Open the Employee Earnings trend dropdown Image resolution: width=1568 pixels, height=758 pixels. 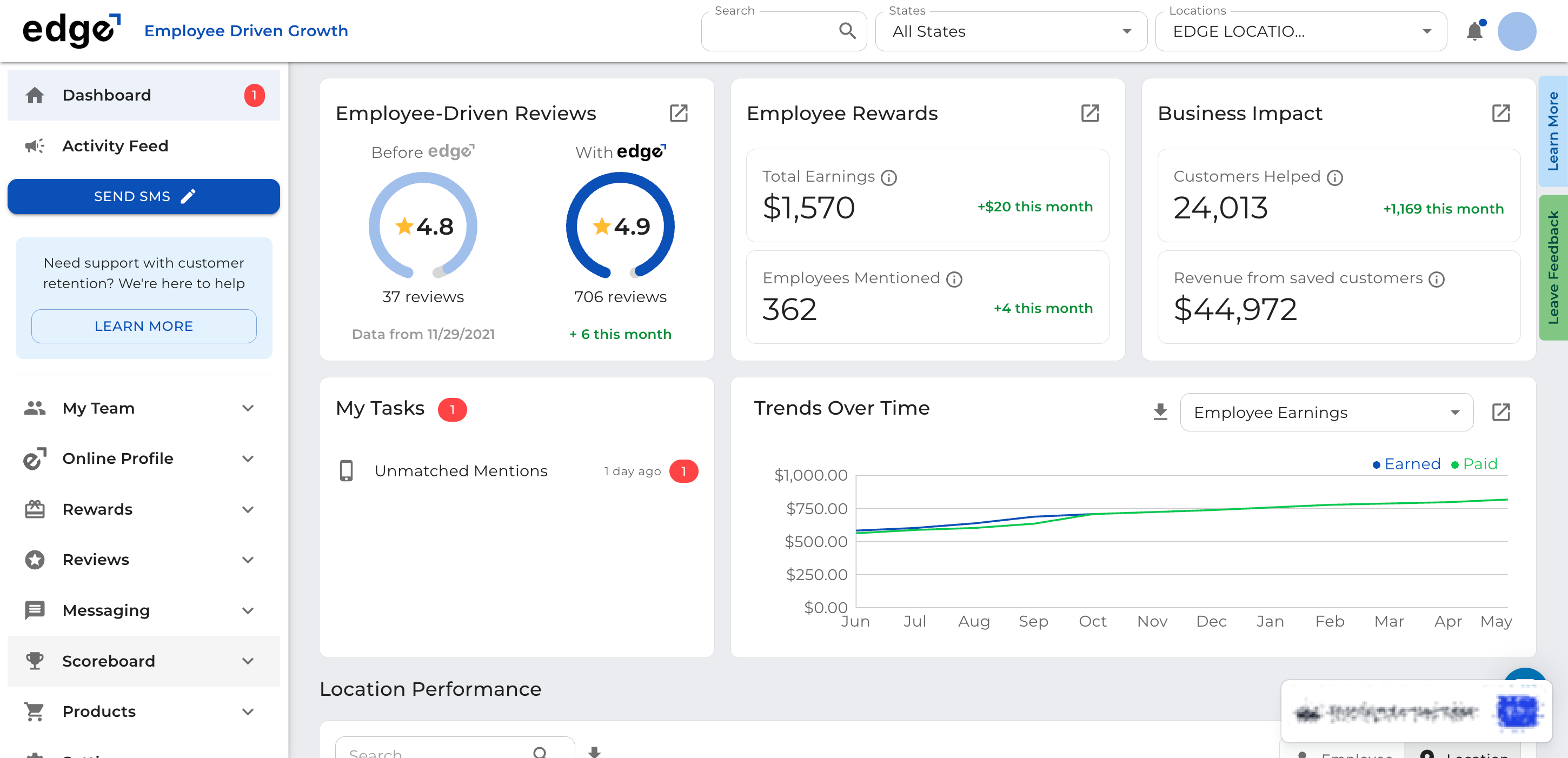(1326, 412)
